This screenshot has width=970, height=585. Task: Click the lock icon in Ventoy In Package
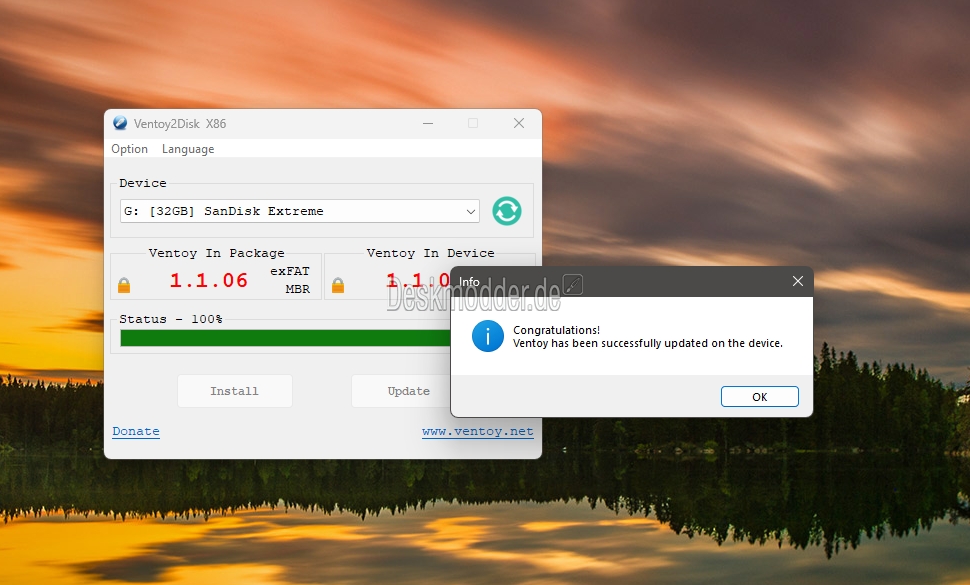pyautogui.click(x=124, y=285)
